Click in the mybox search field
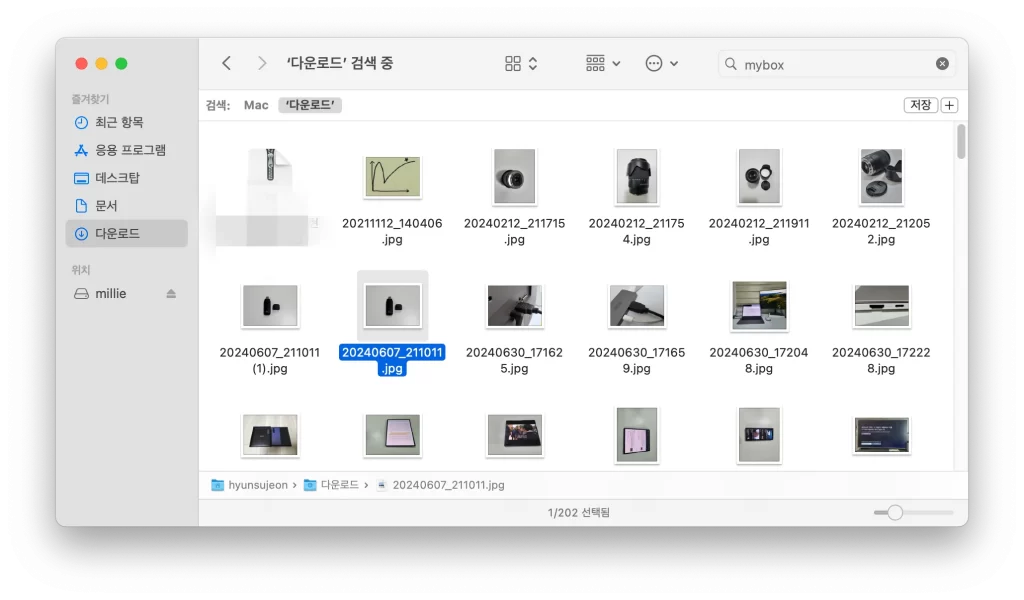1024x600 pixels. coord(835,64)
